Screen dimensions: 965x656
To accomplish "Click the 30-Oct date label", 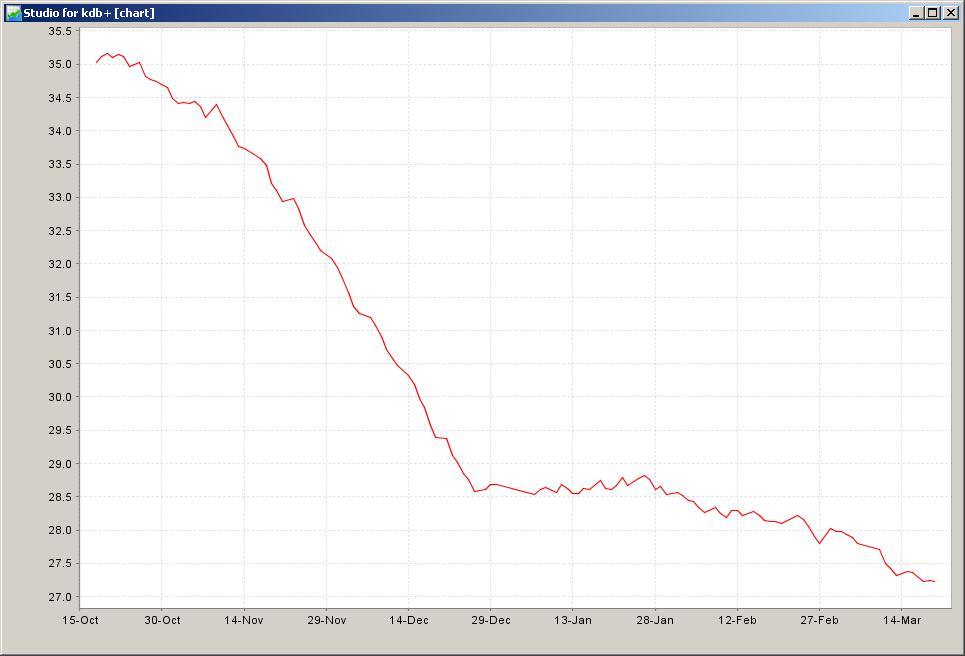I will tap(162, 620).
